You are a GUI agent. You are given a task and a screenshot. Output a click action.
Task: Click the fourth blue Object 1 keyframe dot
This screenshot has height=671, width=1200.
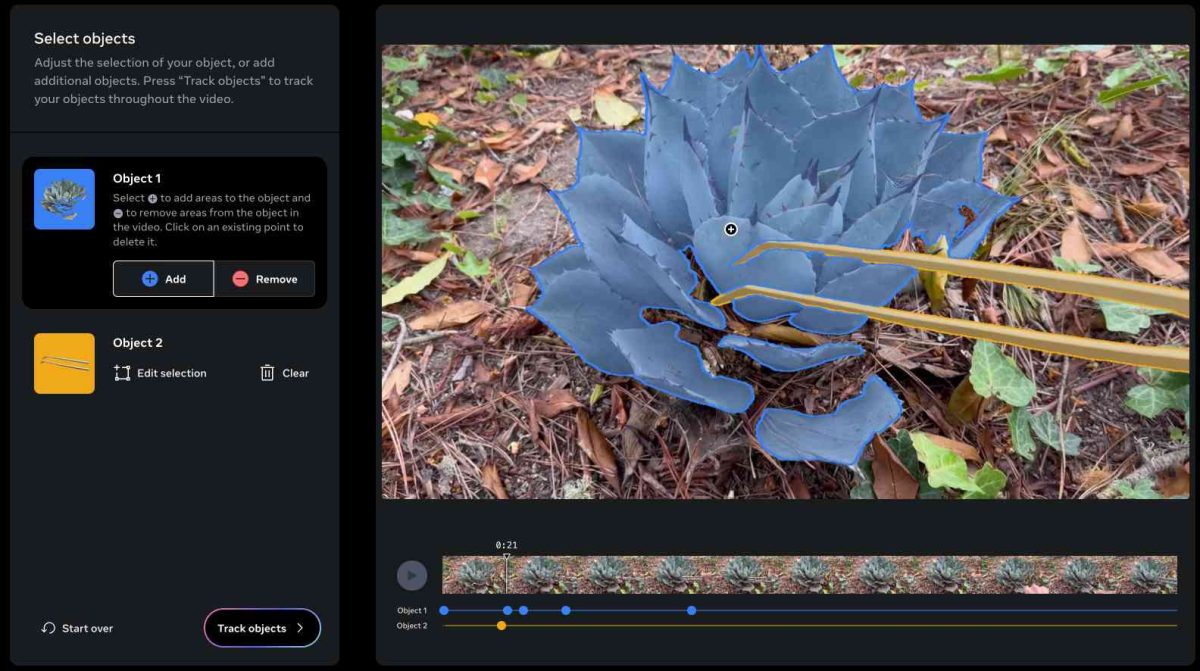coord(566,610)
